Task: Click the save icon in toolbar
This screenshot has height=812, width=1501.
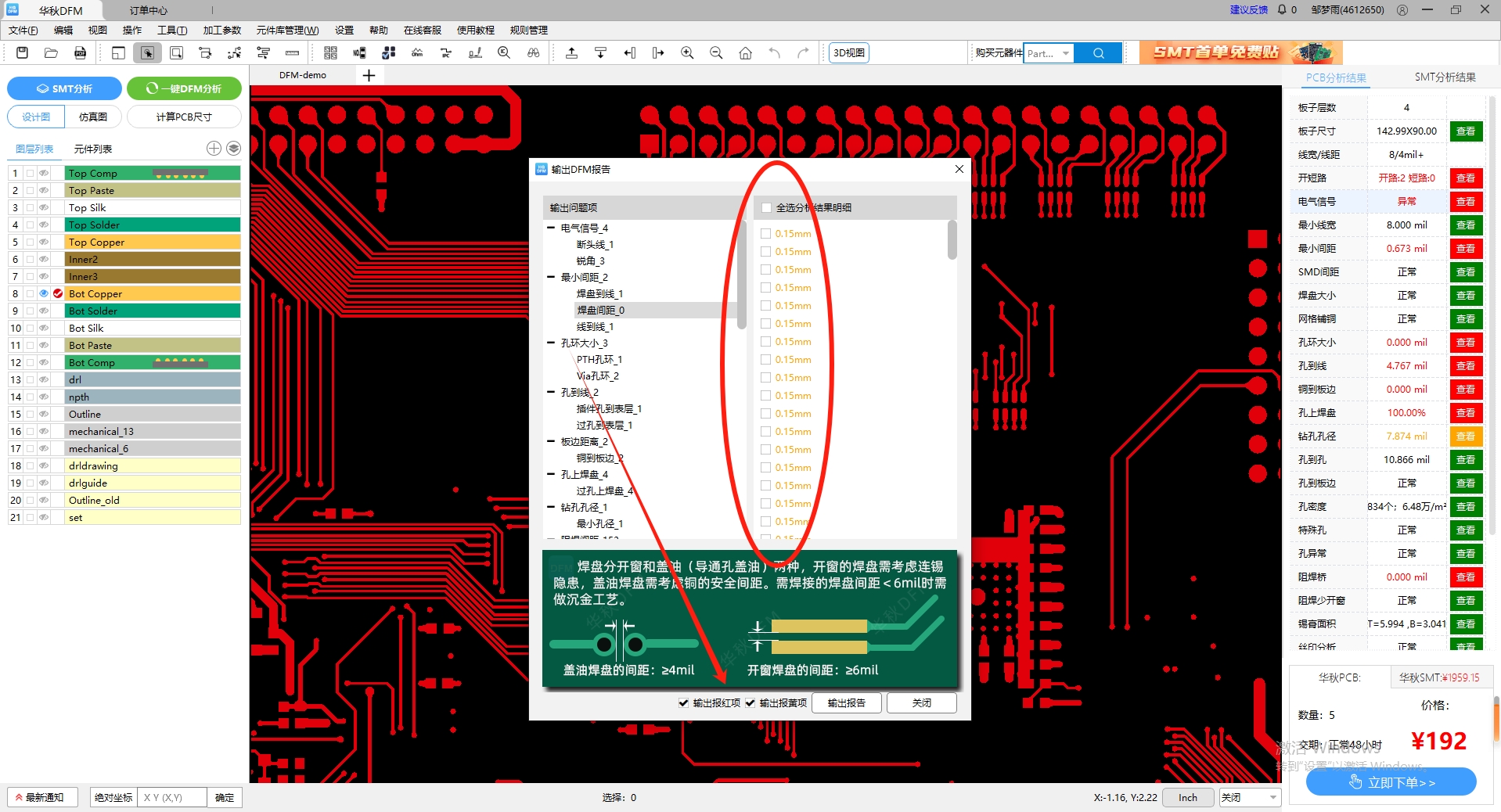Action: coord(22,53)
